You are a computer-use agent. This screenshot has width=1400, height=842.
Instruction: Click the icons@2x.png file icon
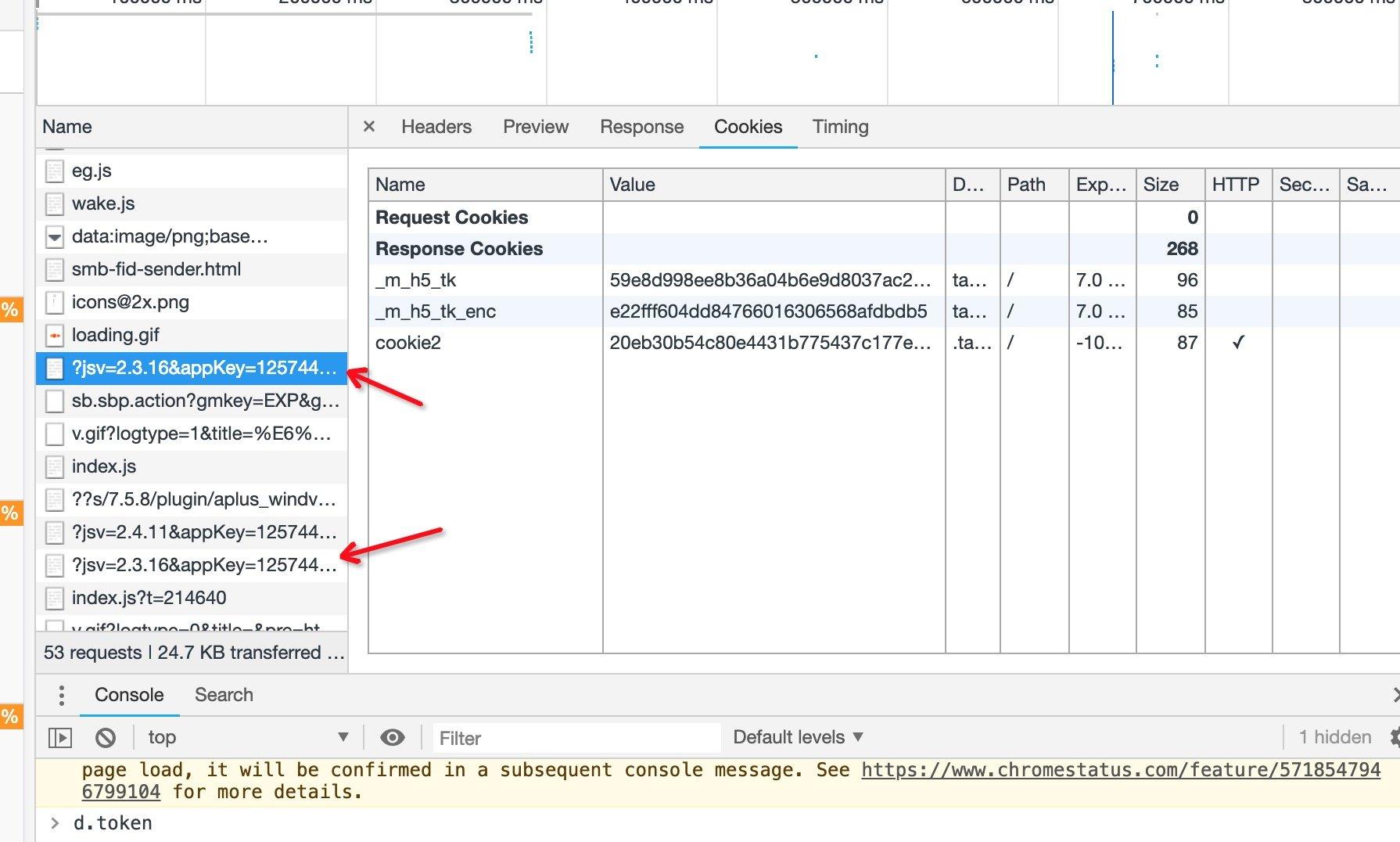coord(55,303)
